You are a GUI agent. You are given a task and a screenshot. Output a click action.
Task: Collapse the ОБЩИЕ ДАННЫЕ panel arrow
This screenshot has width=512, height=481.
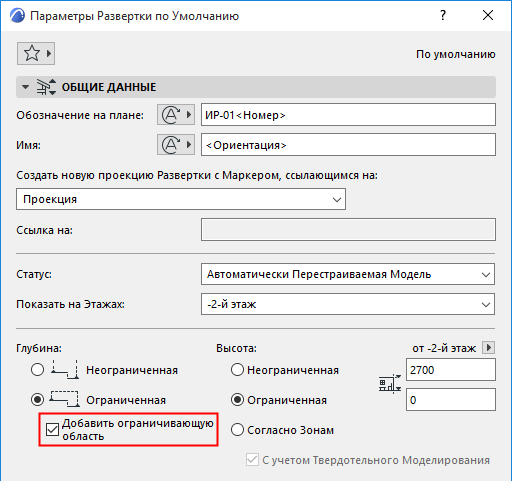coord(25,87)
